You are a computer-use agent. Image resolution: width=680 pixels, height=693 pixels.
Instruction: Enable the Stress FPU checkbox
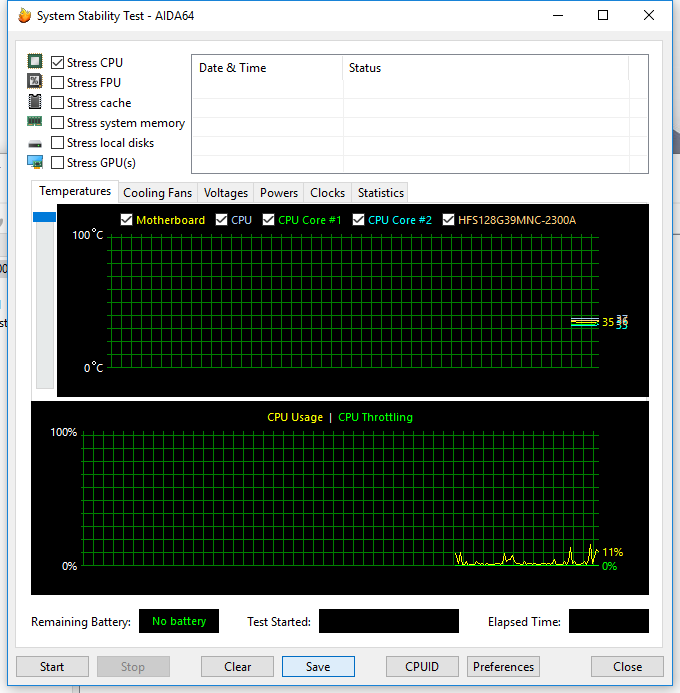click(57, 83)
